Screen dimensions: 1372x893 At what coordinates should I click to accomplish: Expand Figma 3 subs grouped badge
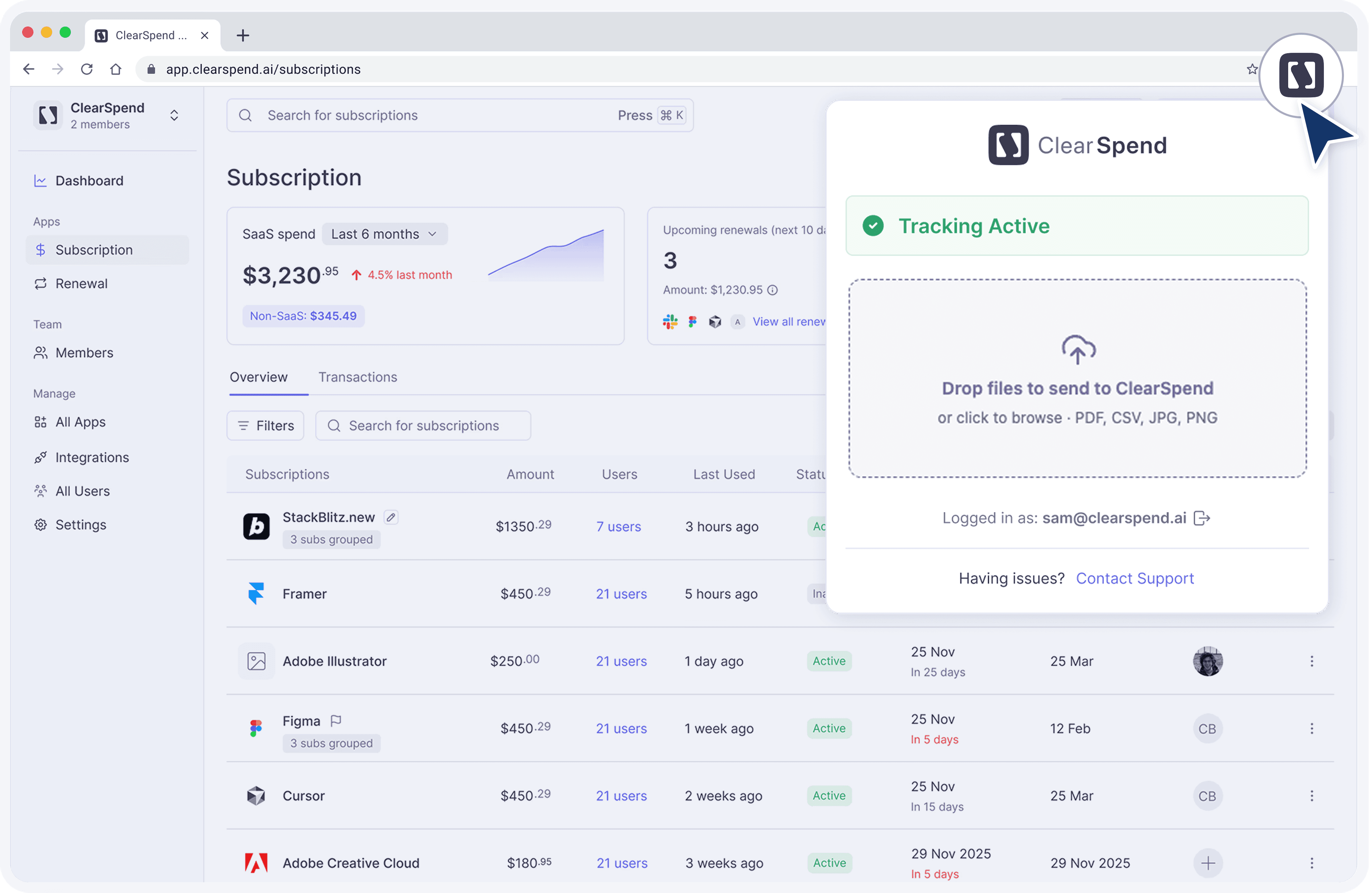click(x=331, y=743)
